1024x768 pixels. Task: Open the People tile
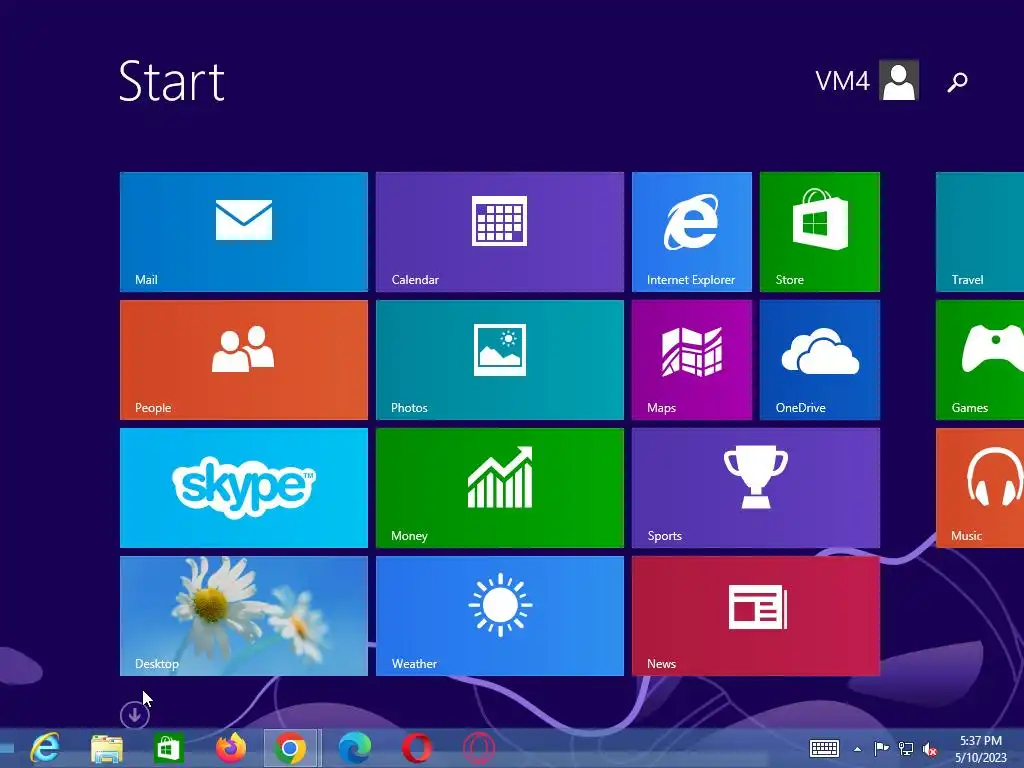click(244, 360)
